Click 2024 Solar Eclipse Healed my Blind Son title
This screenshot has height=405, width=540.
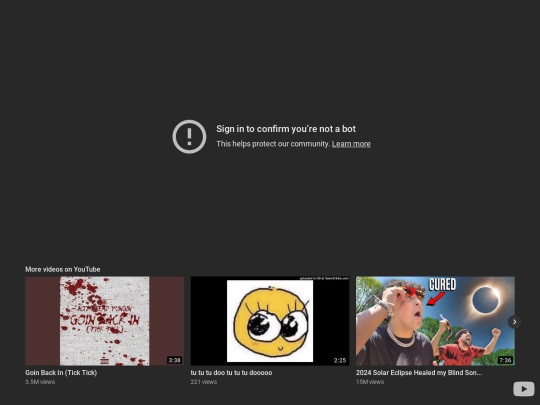(x=419, y=373)
